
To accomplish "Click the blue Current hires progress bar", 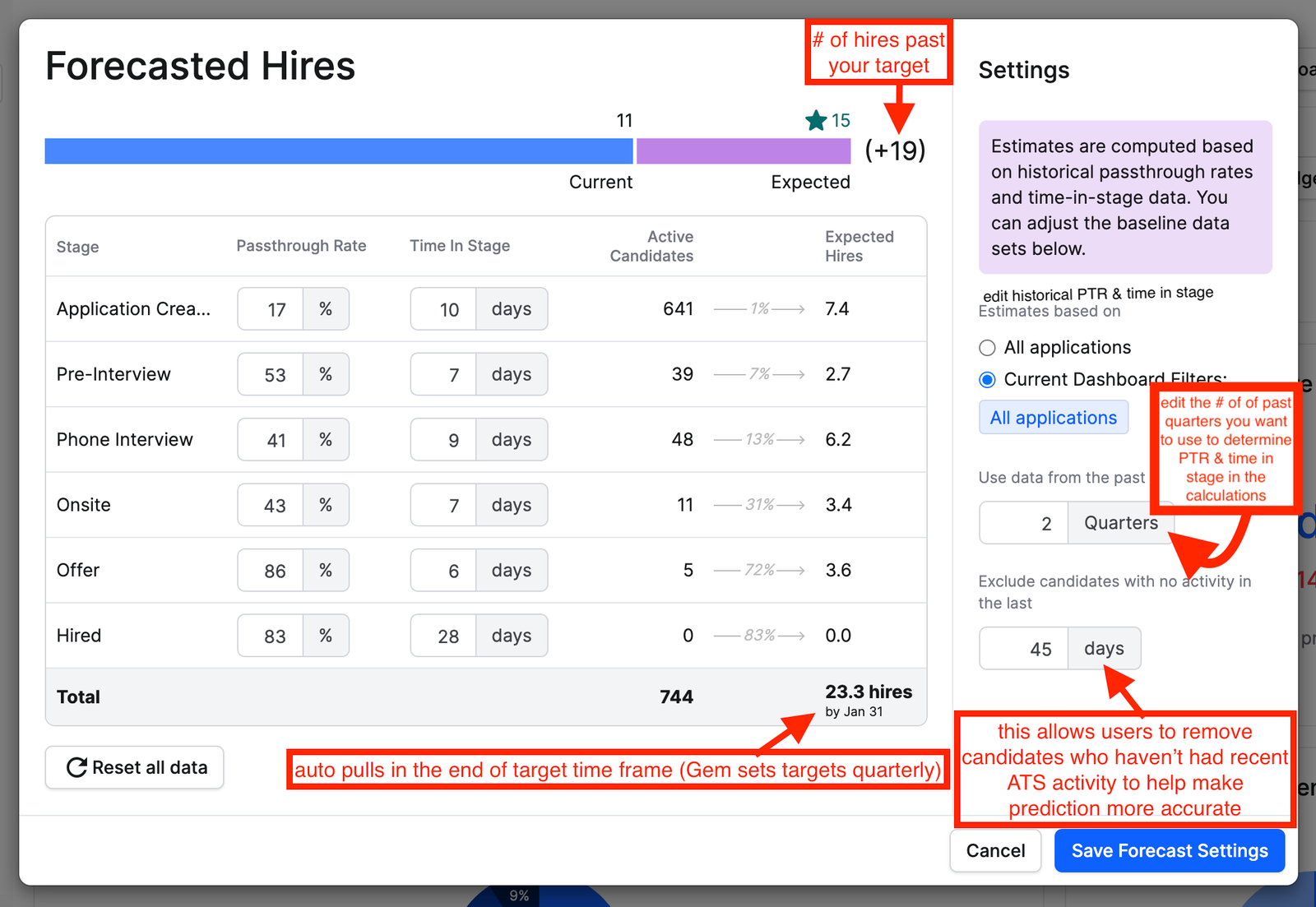I will (338, 151).
